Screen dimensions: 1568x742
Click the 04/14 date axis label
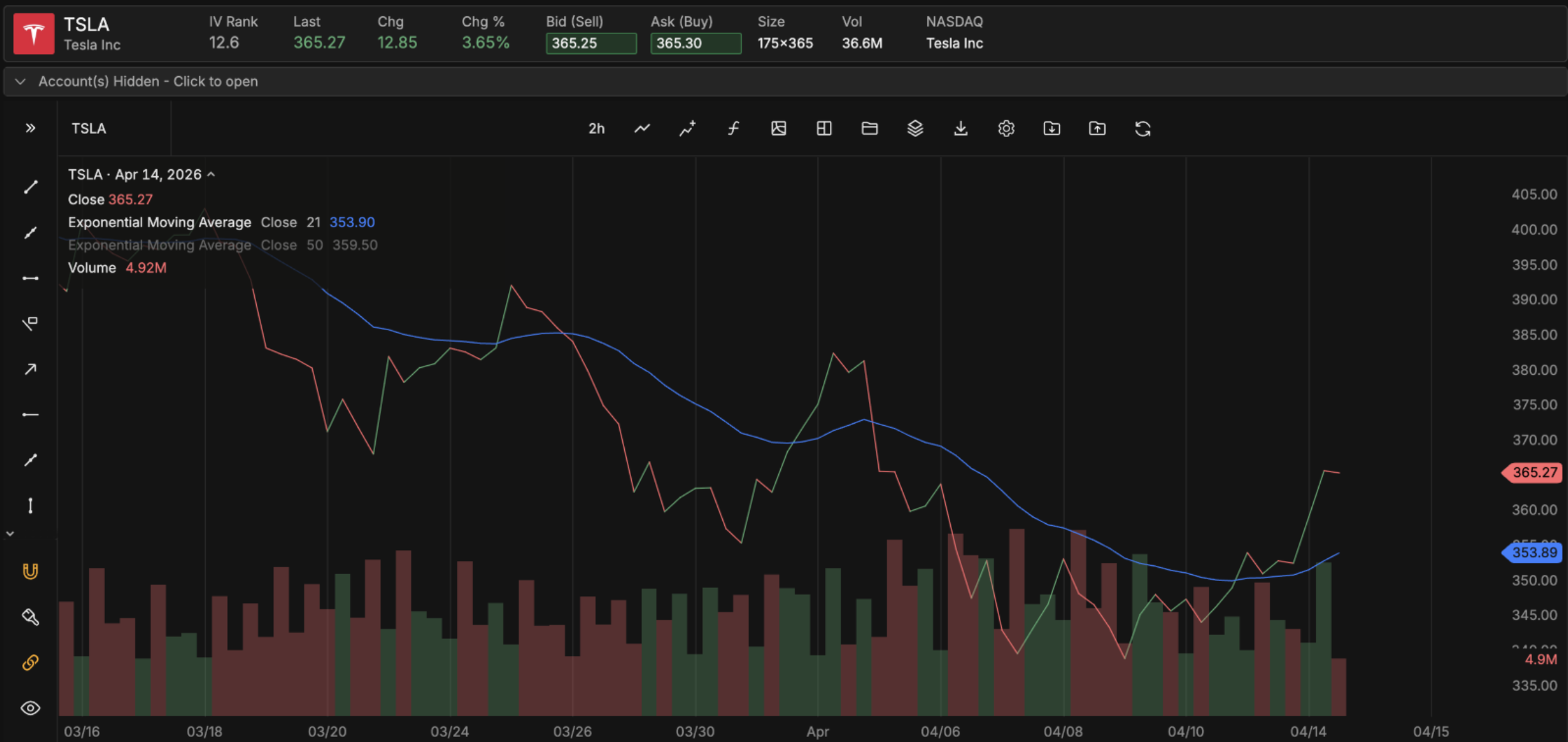click(x=1308, y=731)
